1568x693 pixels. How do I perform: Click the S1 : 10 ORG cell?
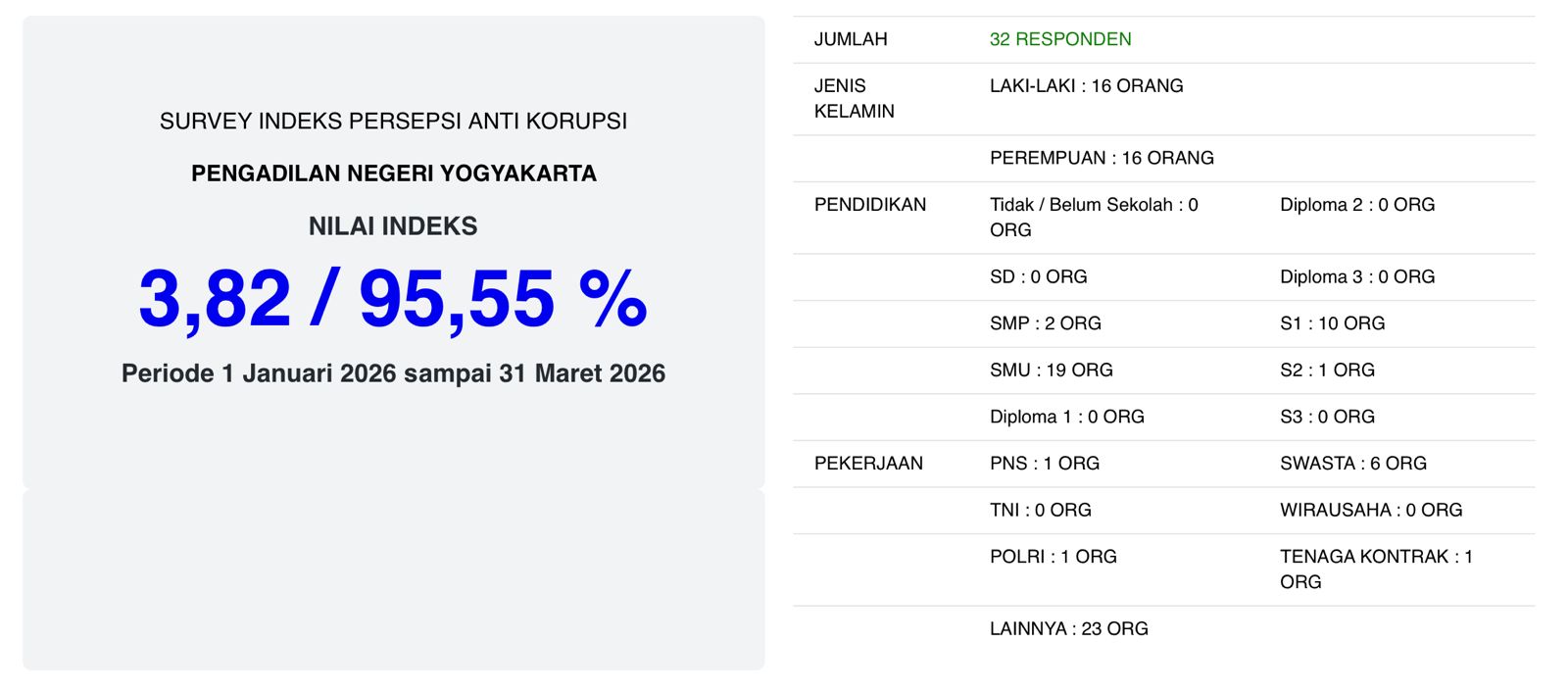click(x=1332, y=323)
